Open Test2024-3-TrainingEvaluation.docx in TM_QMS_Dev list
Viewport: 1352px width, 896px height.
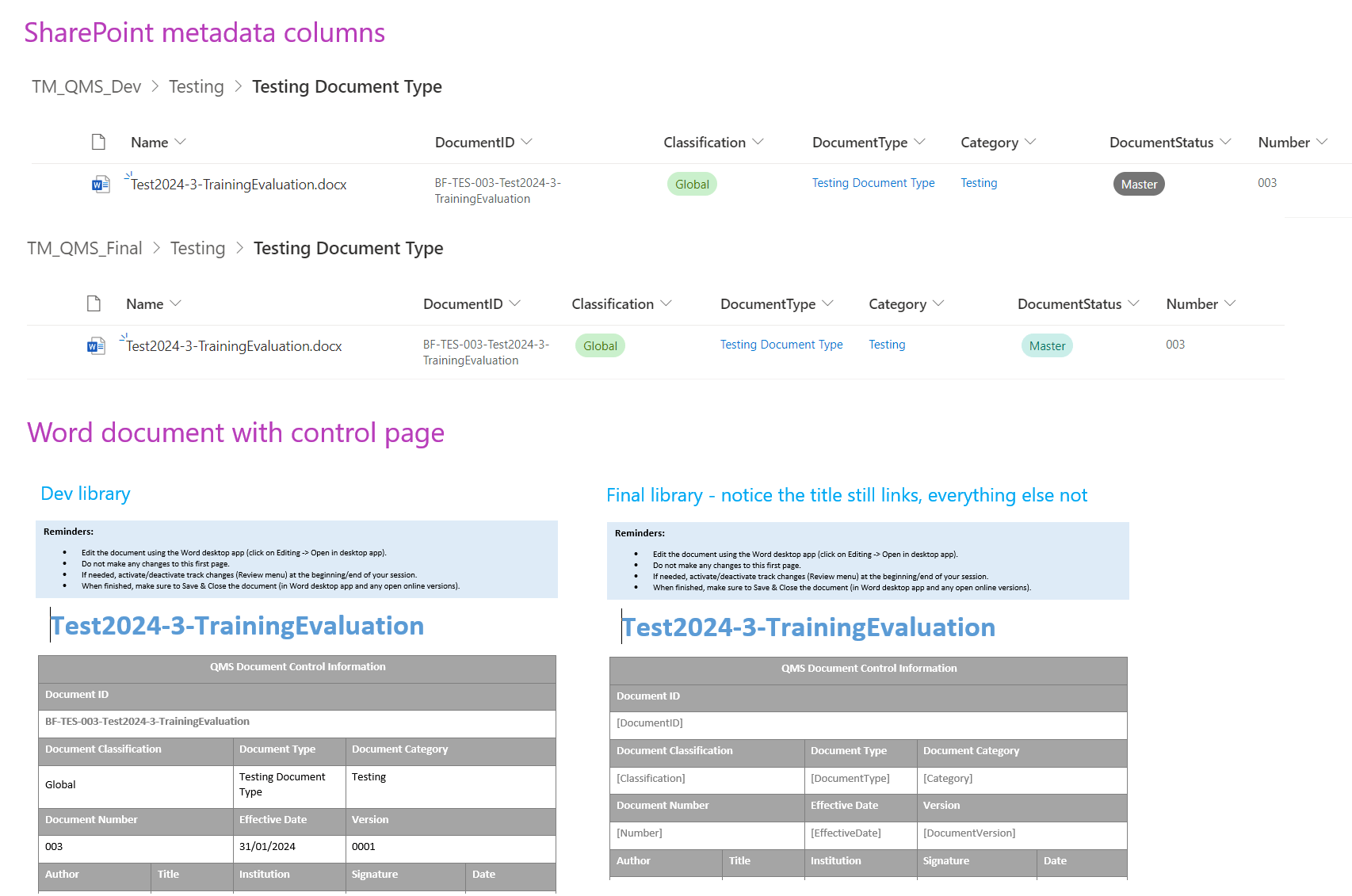(239, 185)
